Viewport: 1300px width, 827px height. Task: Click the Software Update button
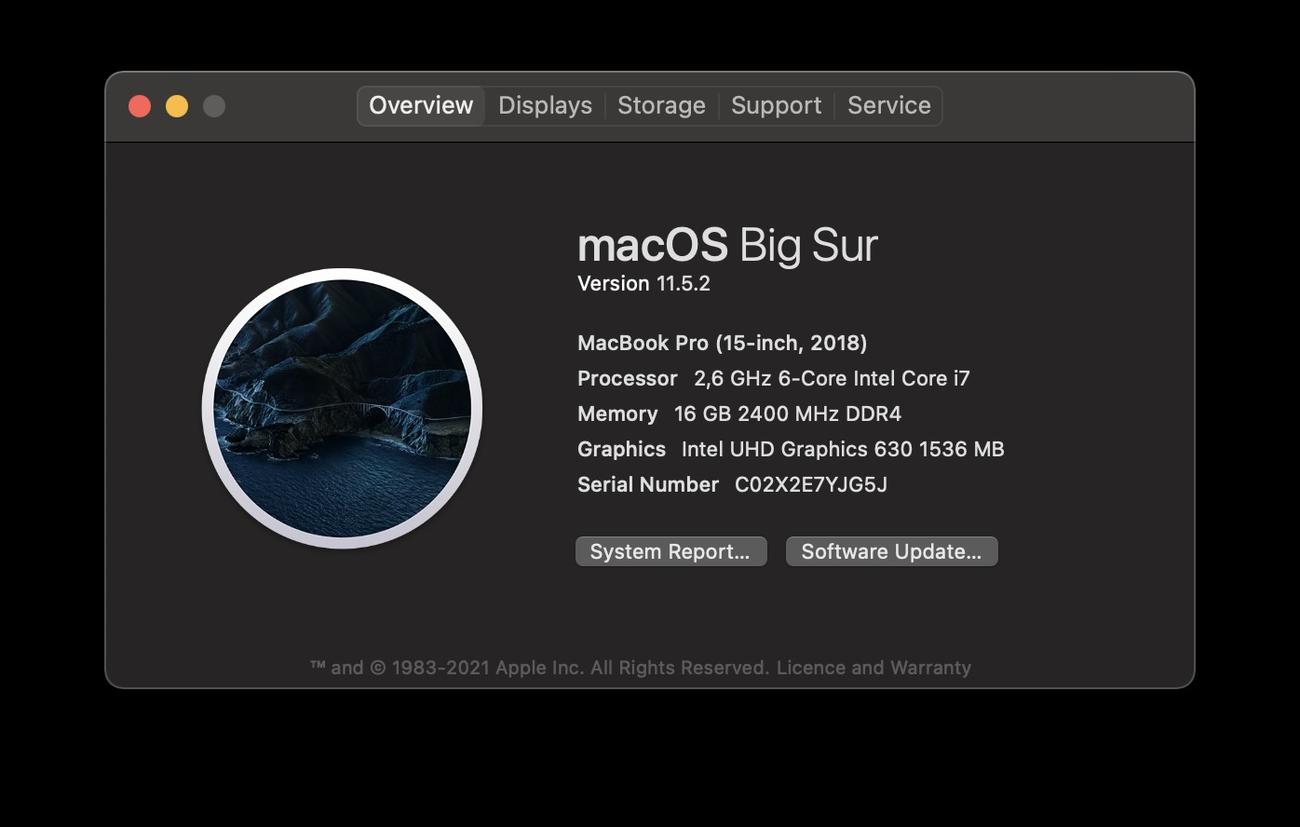[x=892, y=551]
